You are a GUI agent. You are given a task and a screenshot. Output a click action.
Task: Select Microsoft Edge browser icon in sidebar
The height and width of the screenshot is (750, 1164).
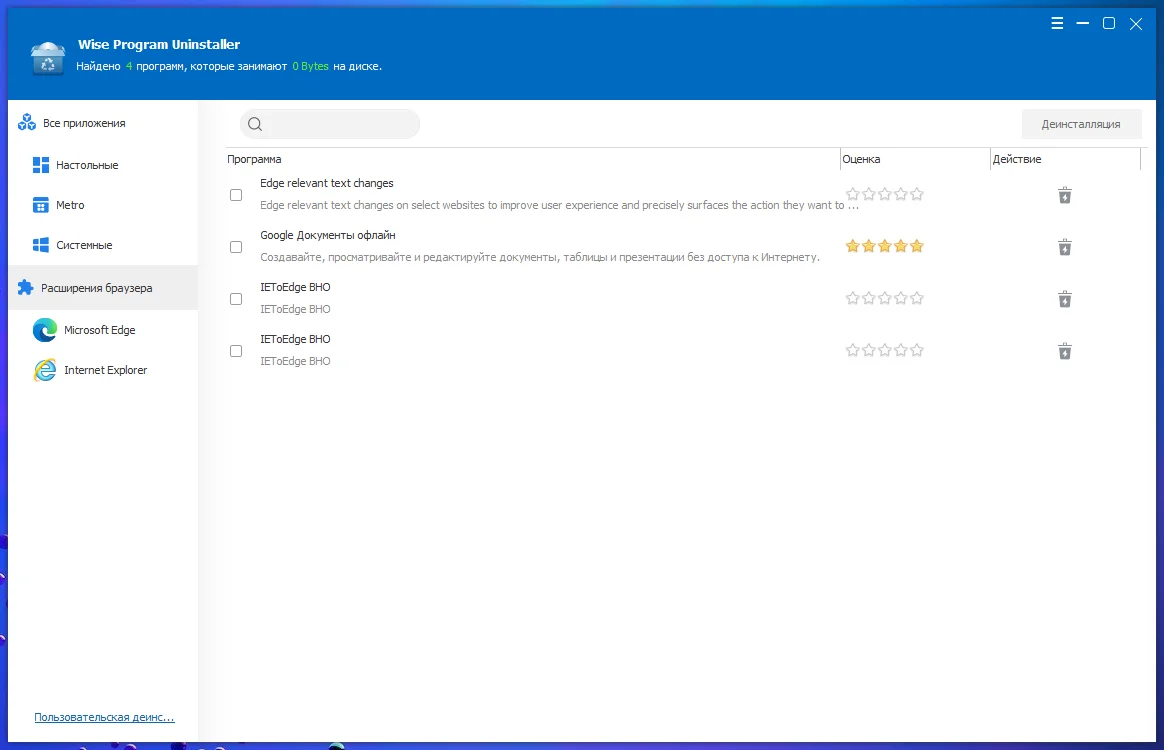click(45, 330)
